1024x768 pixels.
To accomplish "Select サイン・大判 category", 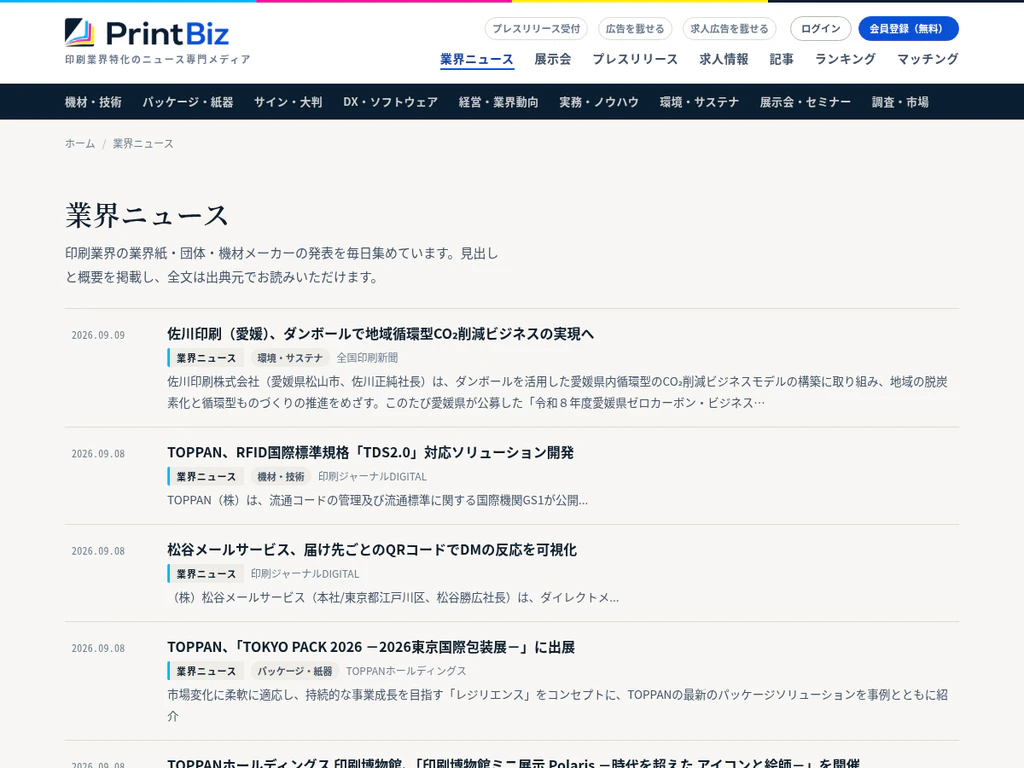I will (x=288, y=102).
